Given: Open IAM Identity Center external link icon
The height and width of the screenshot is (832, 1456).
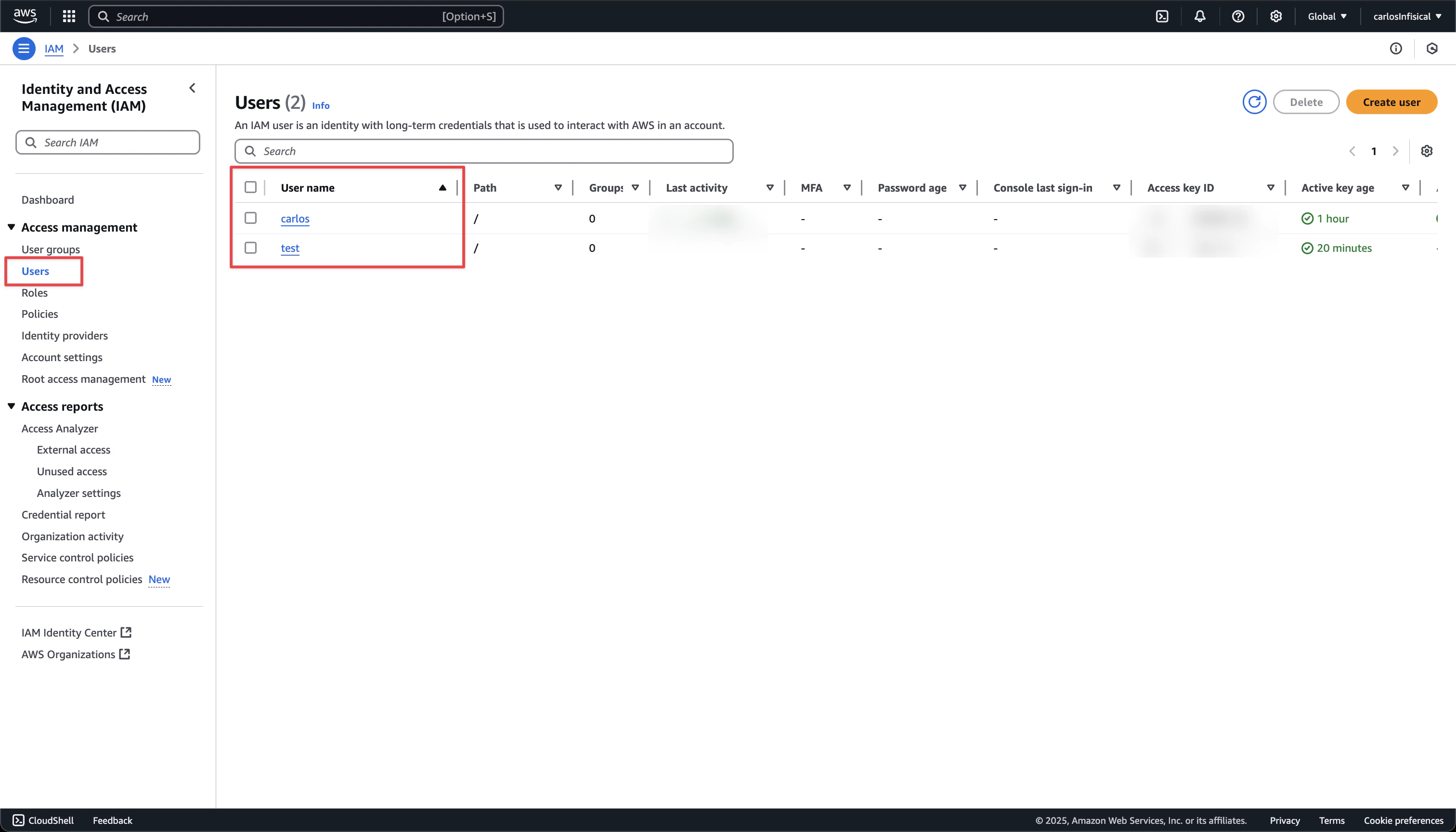Looking at the screenshot, I should (x=126, y=633).
